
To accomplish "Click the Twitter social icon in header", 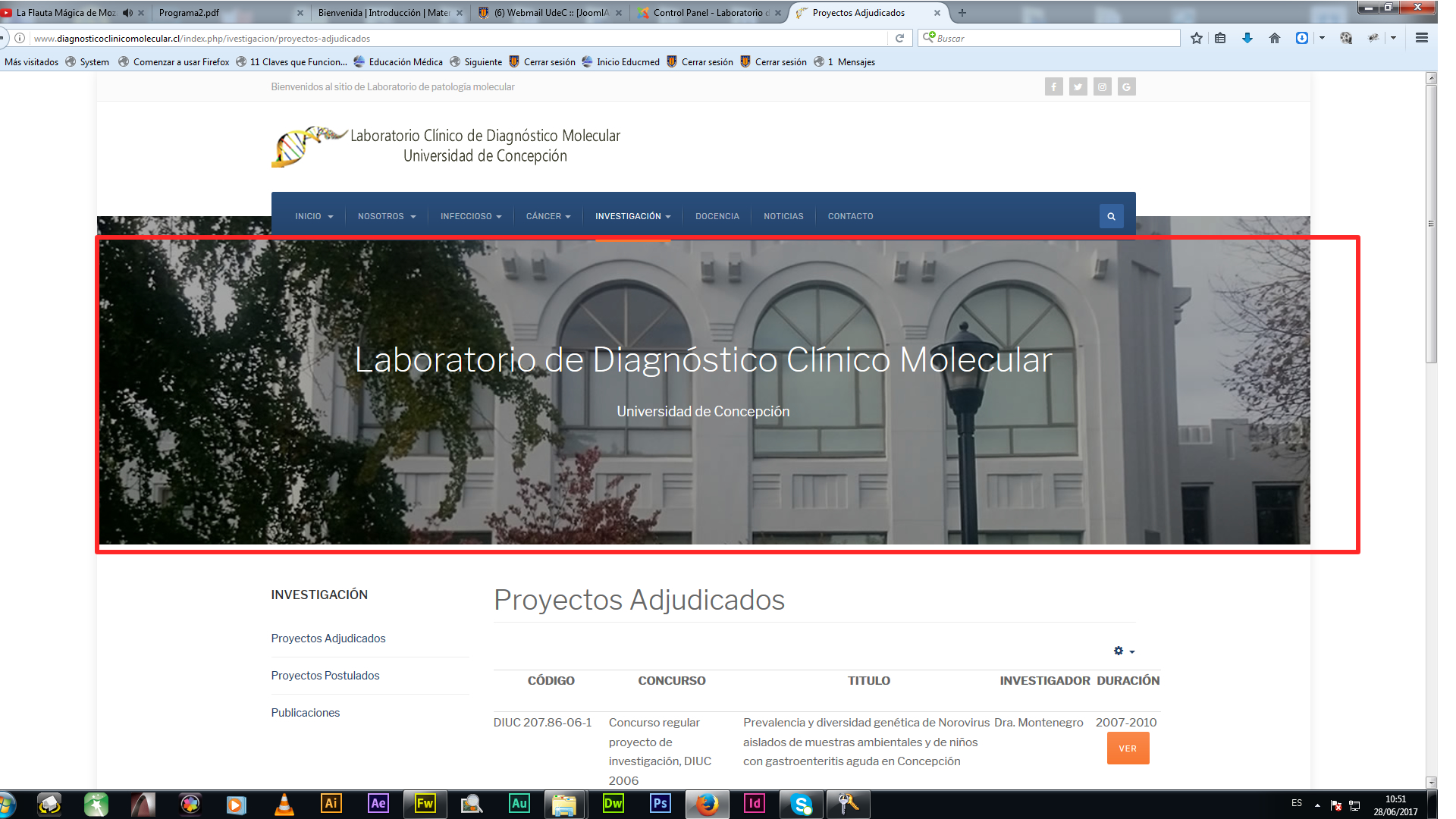I will (1078, 87).
